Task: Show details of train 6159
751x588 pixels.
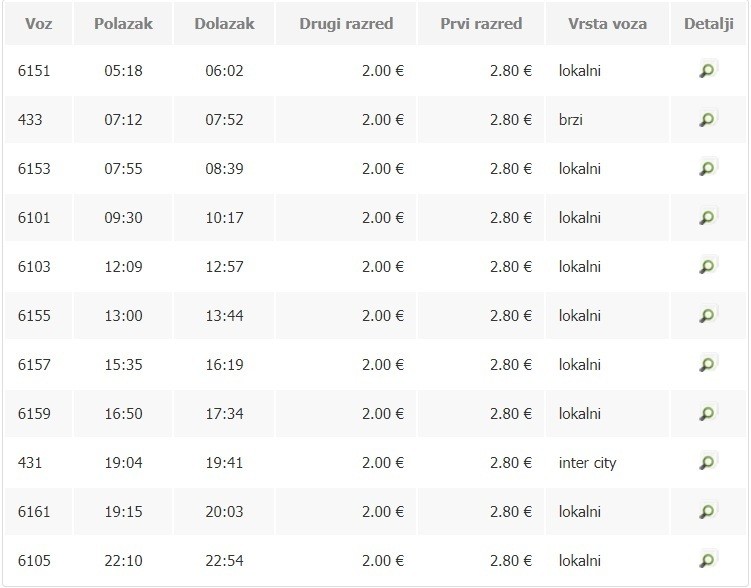Action: (x=707, y=414)
